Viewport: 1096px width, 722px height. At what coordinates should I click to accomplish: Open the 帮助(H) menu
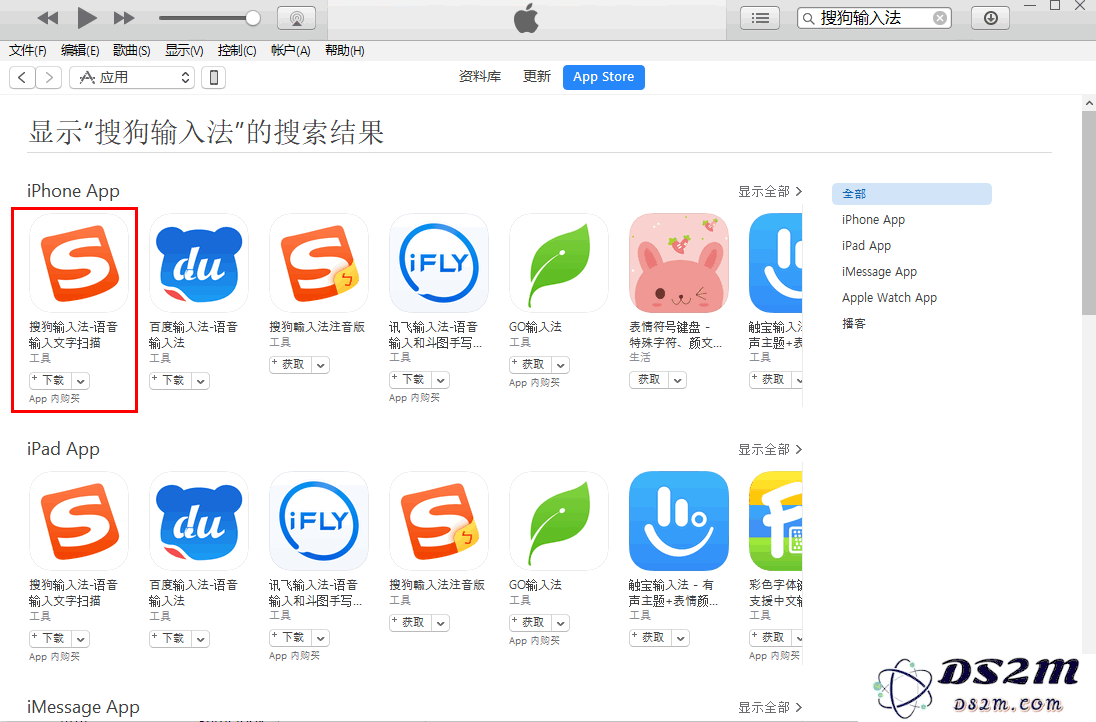pyautogui.click(x=345, y=50)
